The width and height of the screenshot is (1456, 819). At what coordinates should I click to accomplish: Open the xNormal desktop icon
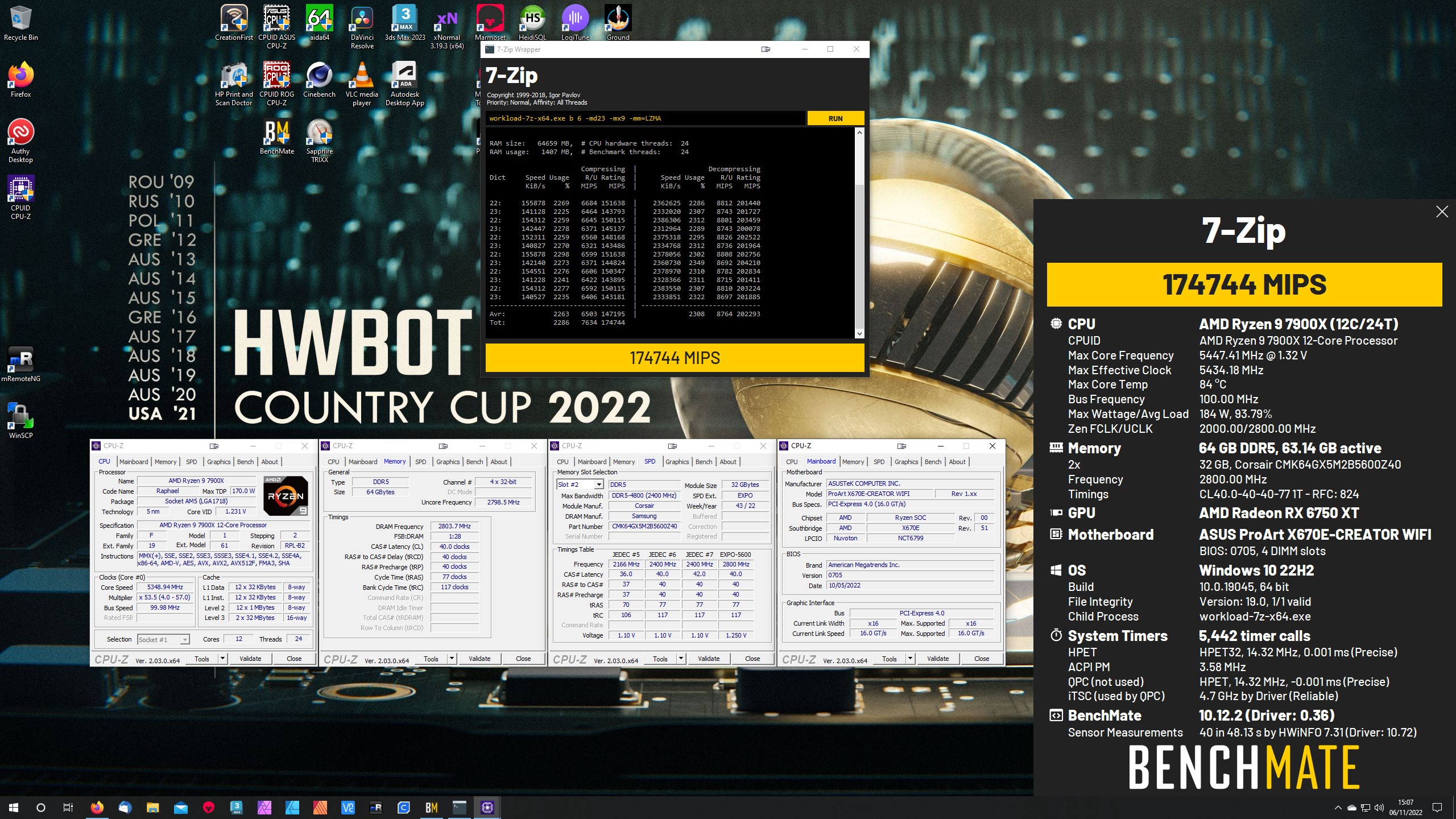(447, 27)
